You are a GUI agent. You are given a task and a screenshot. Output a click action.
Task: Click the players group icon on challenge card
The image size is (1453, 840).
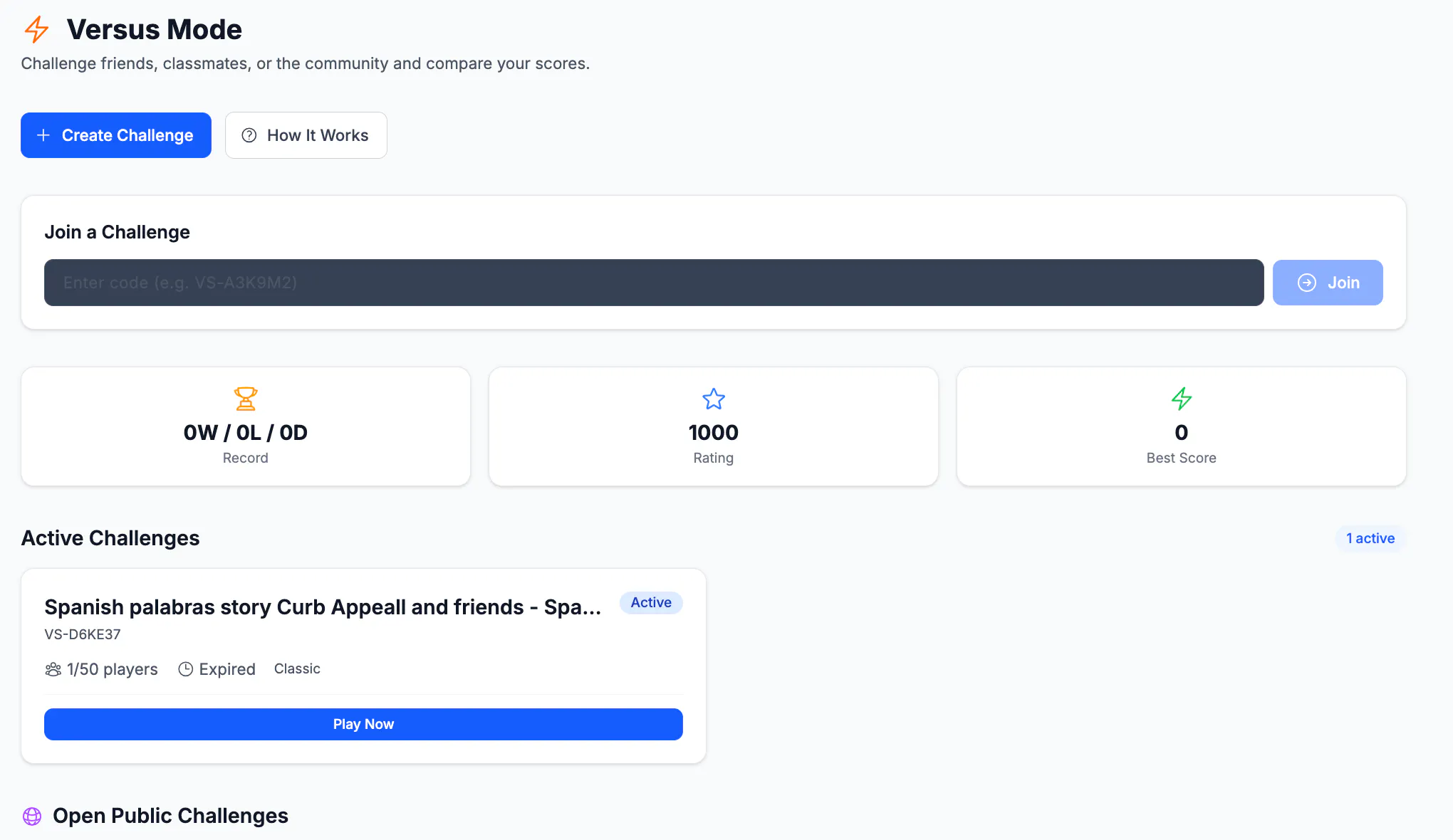pyautogui.click(x=53, y=669)
